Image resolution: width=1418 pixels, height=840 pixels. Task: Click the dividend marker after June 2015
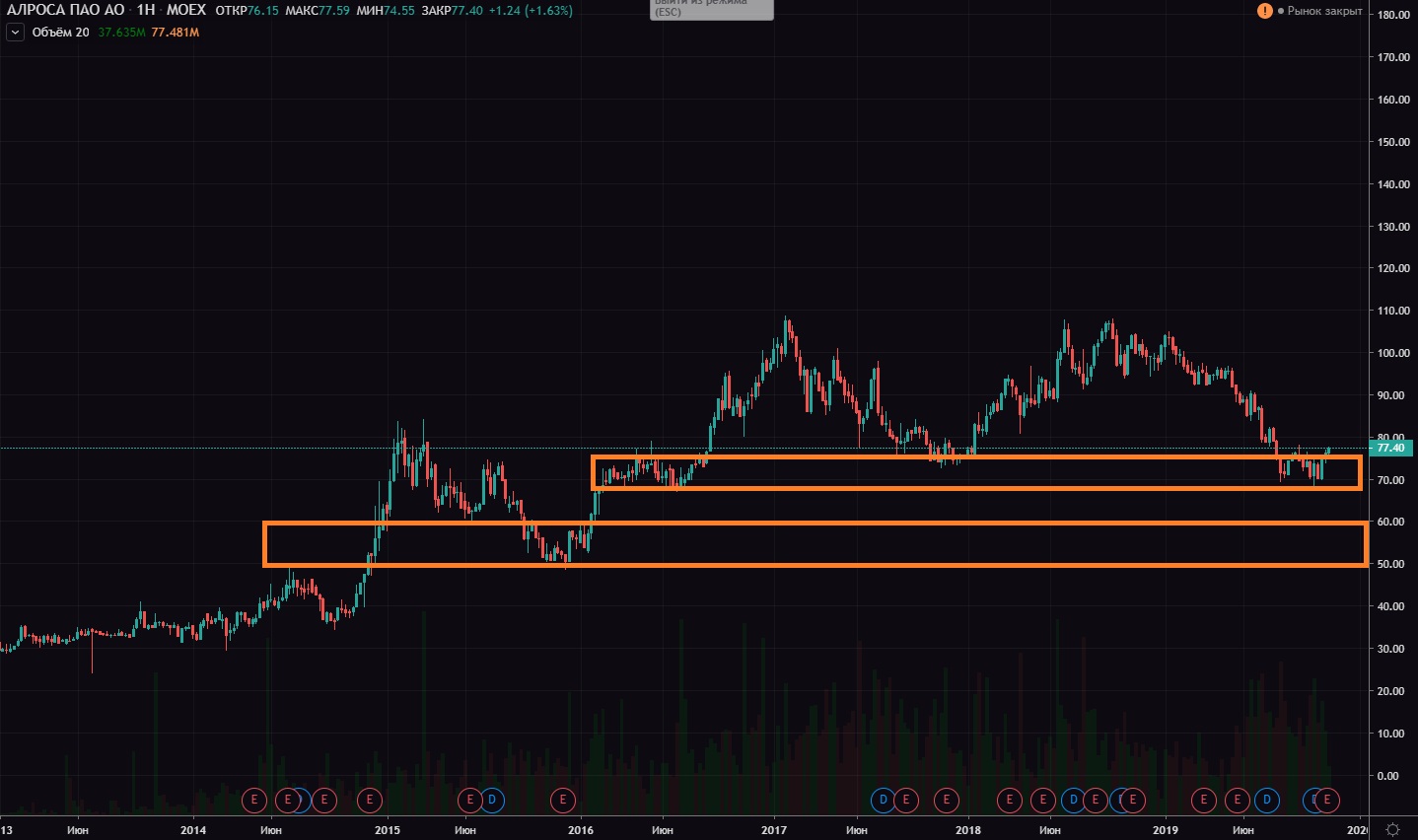[x=492, y=800]
